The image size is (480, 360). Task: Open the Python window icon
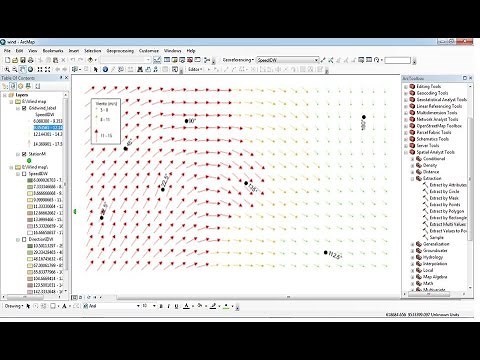[x=197, y=60]
